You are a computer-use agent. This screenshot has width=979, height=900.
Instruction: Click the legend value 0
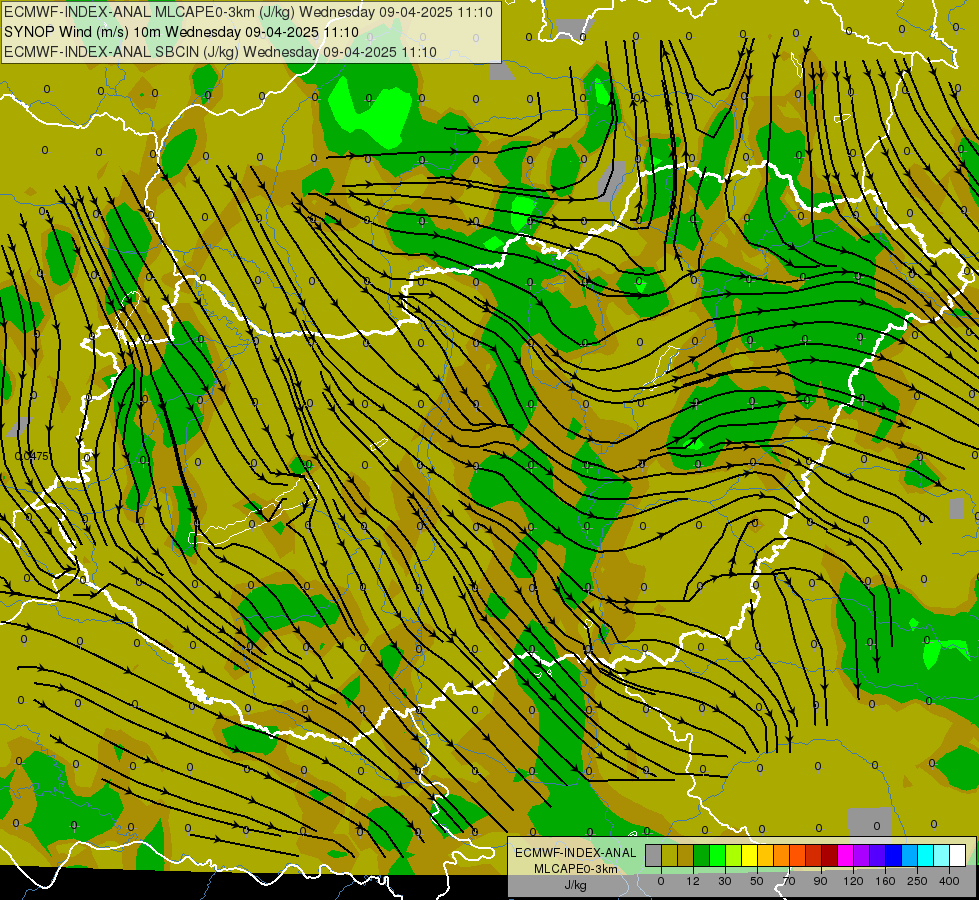point(661,881)
